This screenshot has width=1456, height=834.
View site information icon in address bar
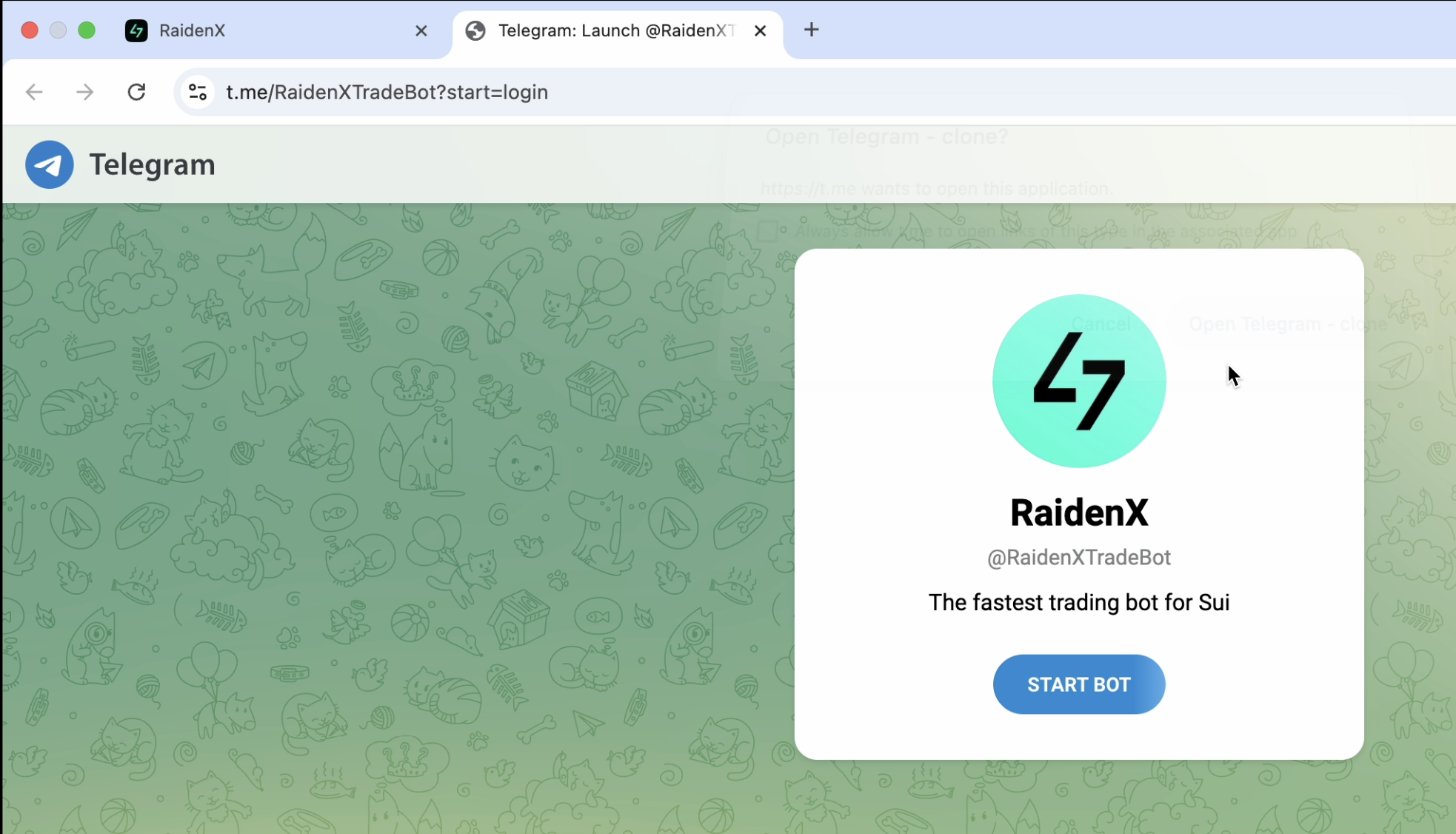click(x=197, y=92)
